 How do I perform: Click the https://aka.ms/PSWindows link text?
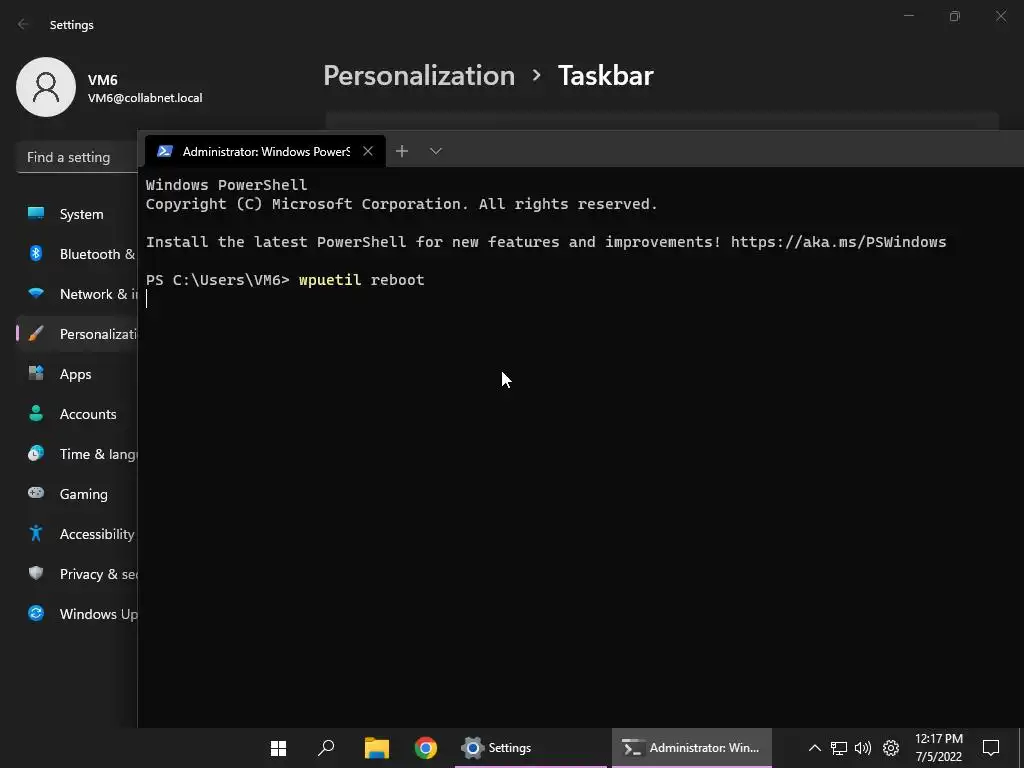[x=839, y=242]
